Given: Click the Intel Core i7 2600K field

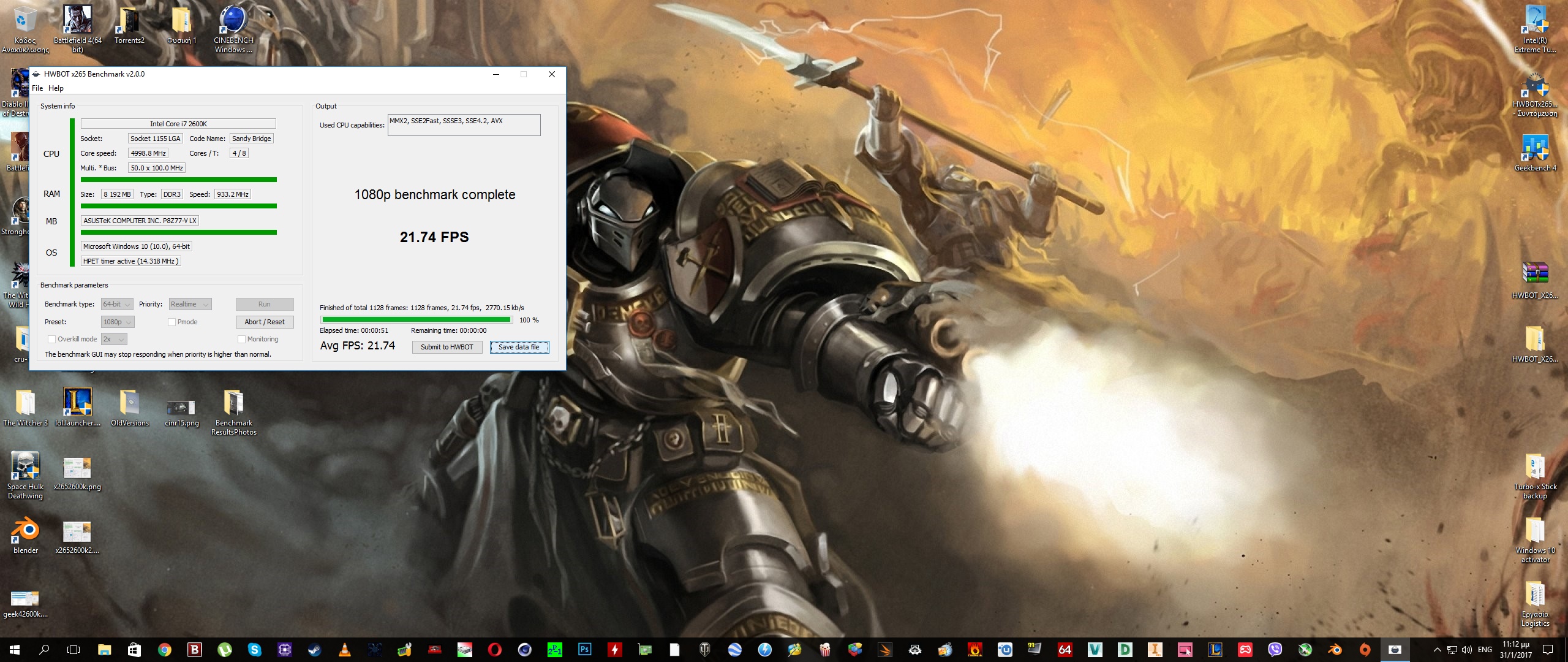Looking at the screenshot, I should (178, 124).
